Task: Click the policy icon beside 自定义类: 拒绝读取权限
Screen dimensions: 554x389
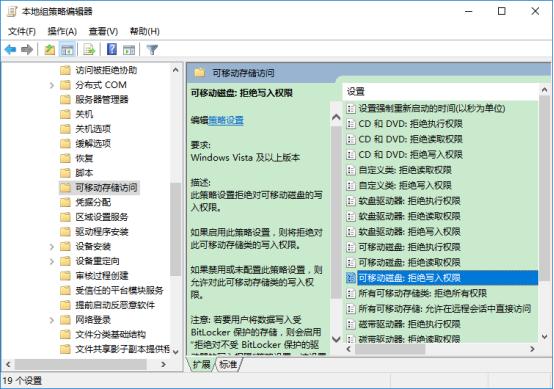Action: click(x=350, y=170)
